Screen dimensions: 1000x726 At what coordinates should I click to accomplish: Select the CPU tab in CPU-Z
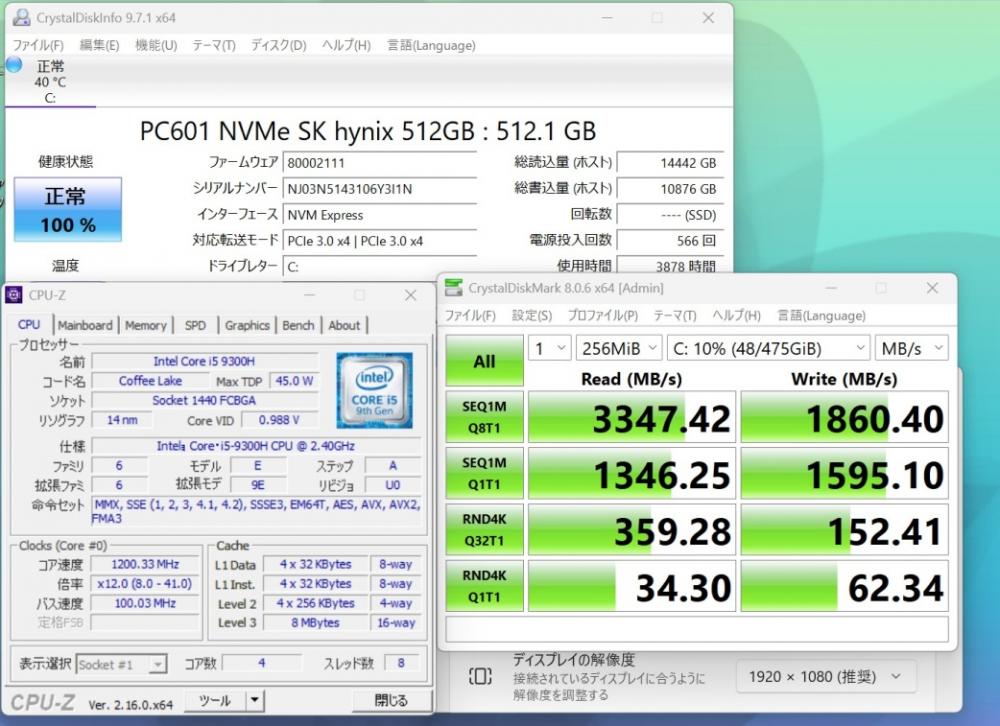point(29,325)
